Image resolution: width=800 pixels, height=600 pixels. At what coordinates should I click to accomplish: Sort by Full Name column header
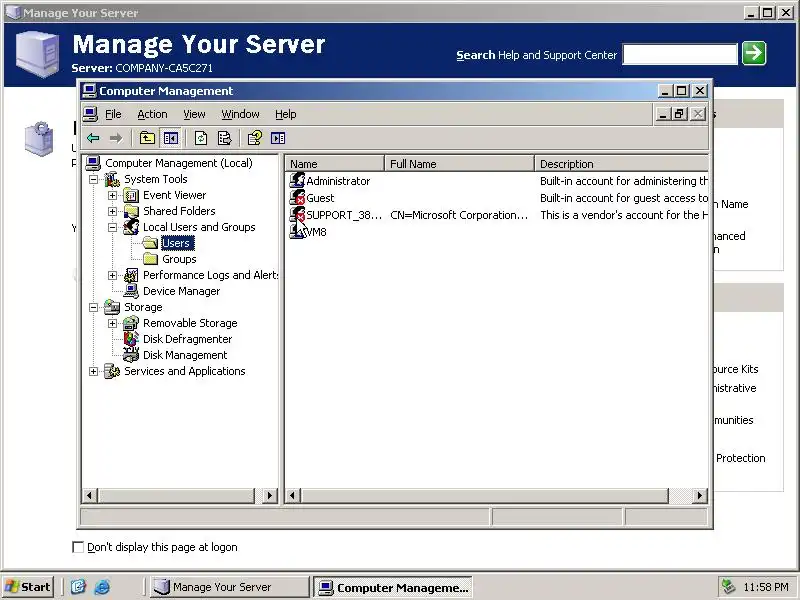(459, 164)
